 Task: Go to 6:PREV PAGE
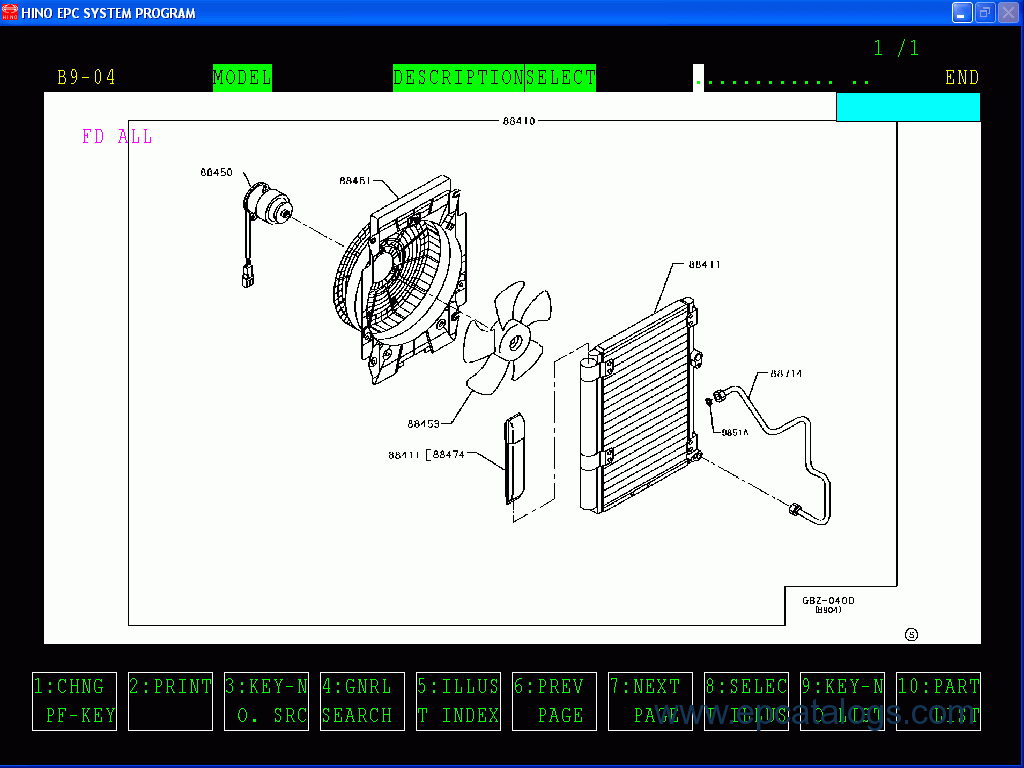(x=554, y=701)
